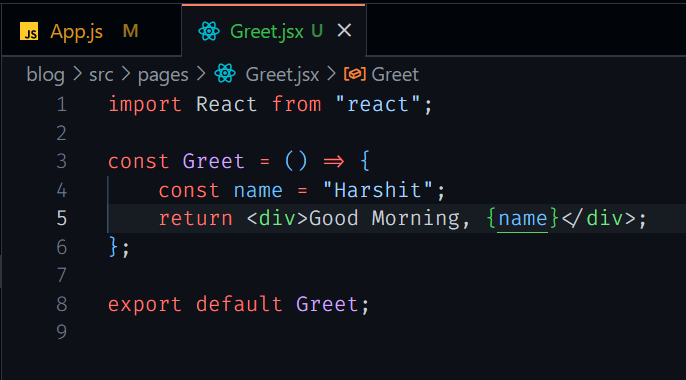Viewport: 686px width, 380px height.
Task: Click the React icon on Greet.jsx tab
Action: [209, 31]
